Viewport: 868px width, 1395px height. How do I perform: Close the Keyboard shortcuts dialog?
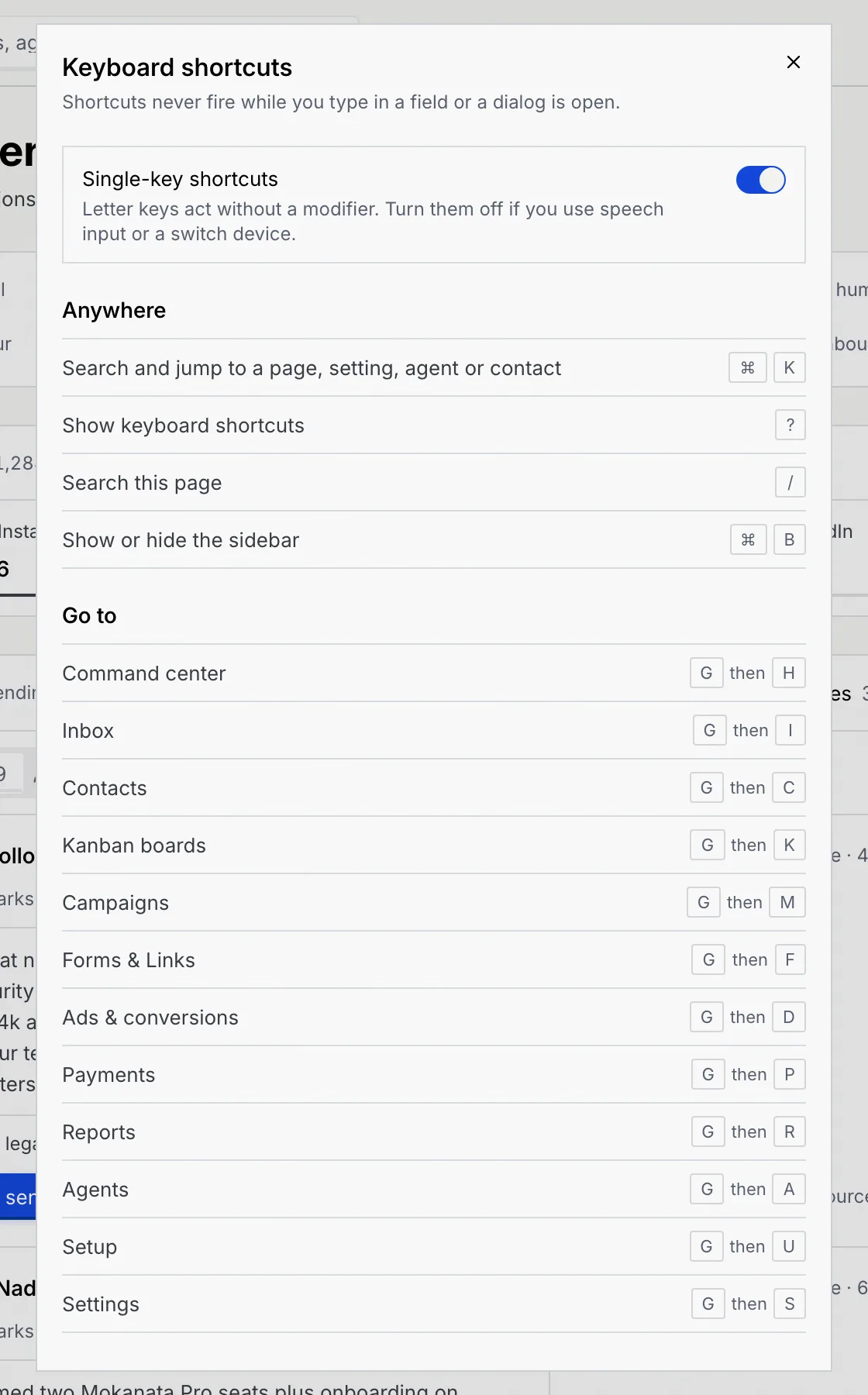[x=793, y=62]
